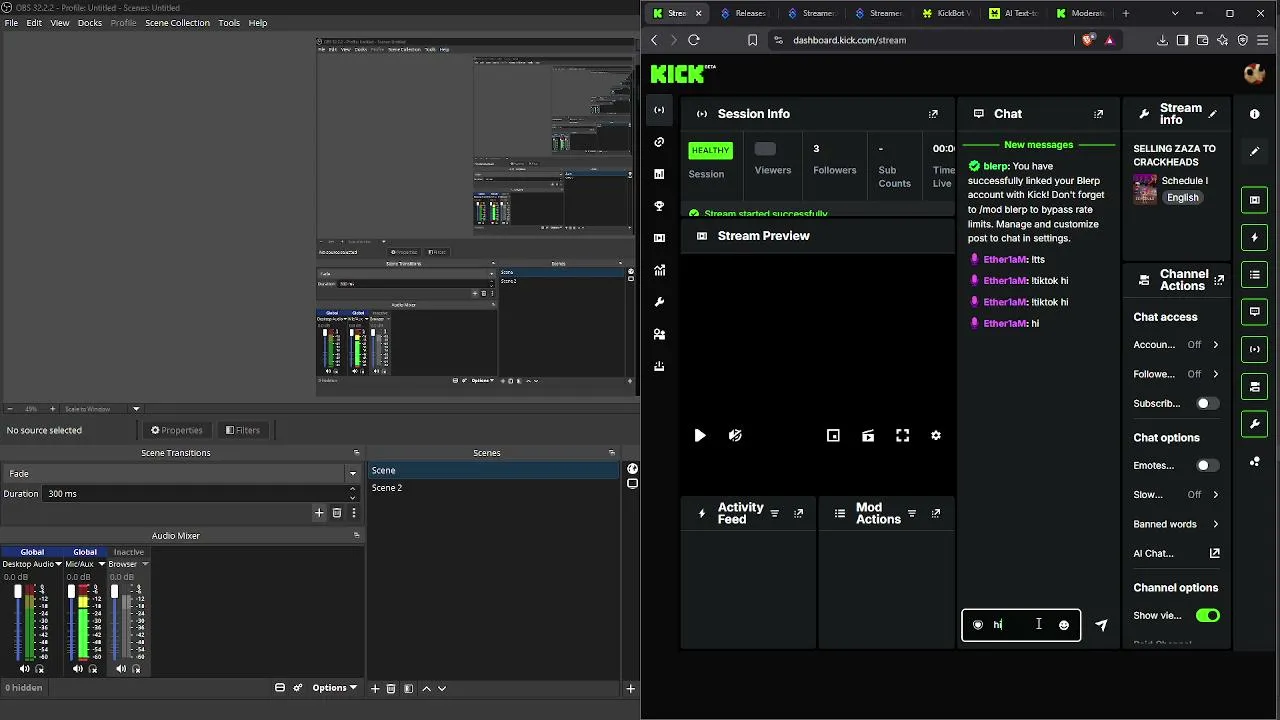Reload the Kick dashboard page

click(694, 40)
